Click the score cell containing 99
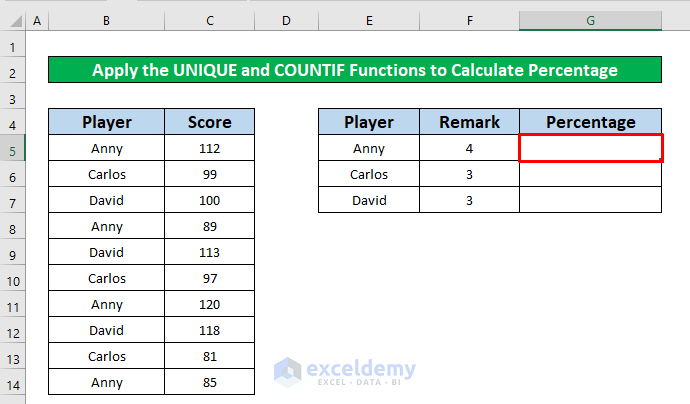 [210, 174]
